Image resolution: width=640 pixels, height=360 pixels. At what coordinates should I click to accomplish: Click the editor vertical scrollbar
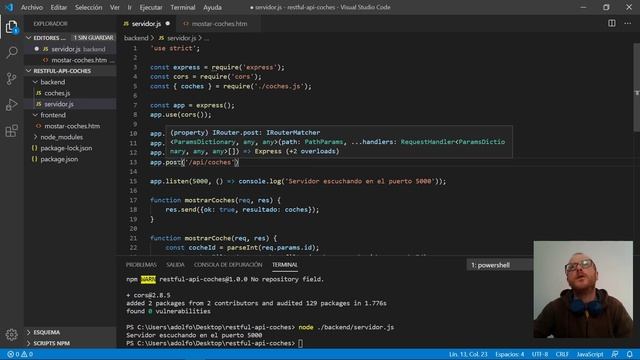pos(636,88)
